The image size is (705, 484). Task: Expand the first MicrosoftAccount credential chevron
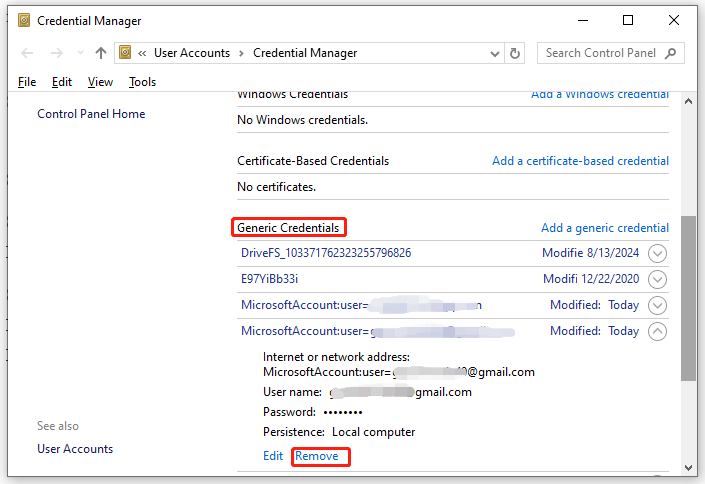coord(657,305)
